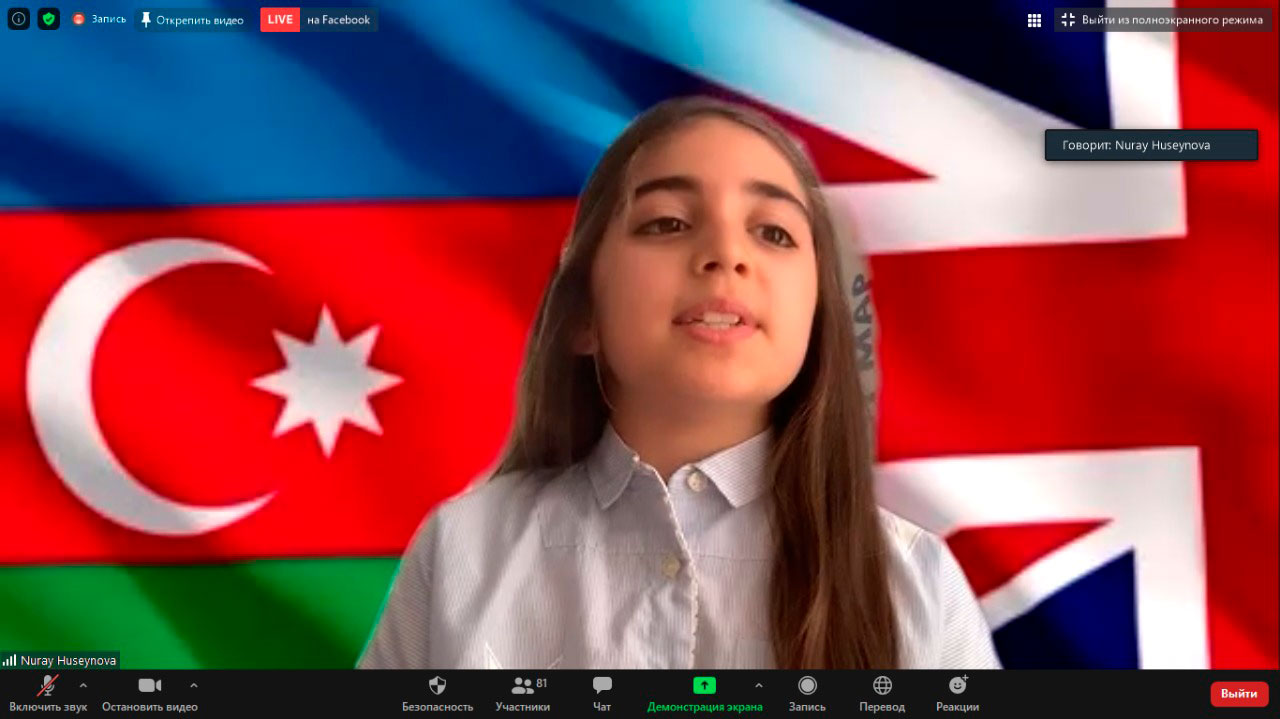Open the Чат chat panel

[602, 693]
